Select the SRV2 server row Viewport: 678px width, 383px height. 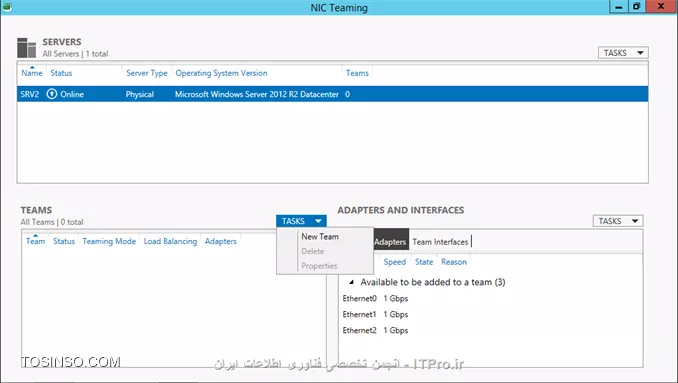pos(332,94)
